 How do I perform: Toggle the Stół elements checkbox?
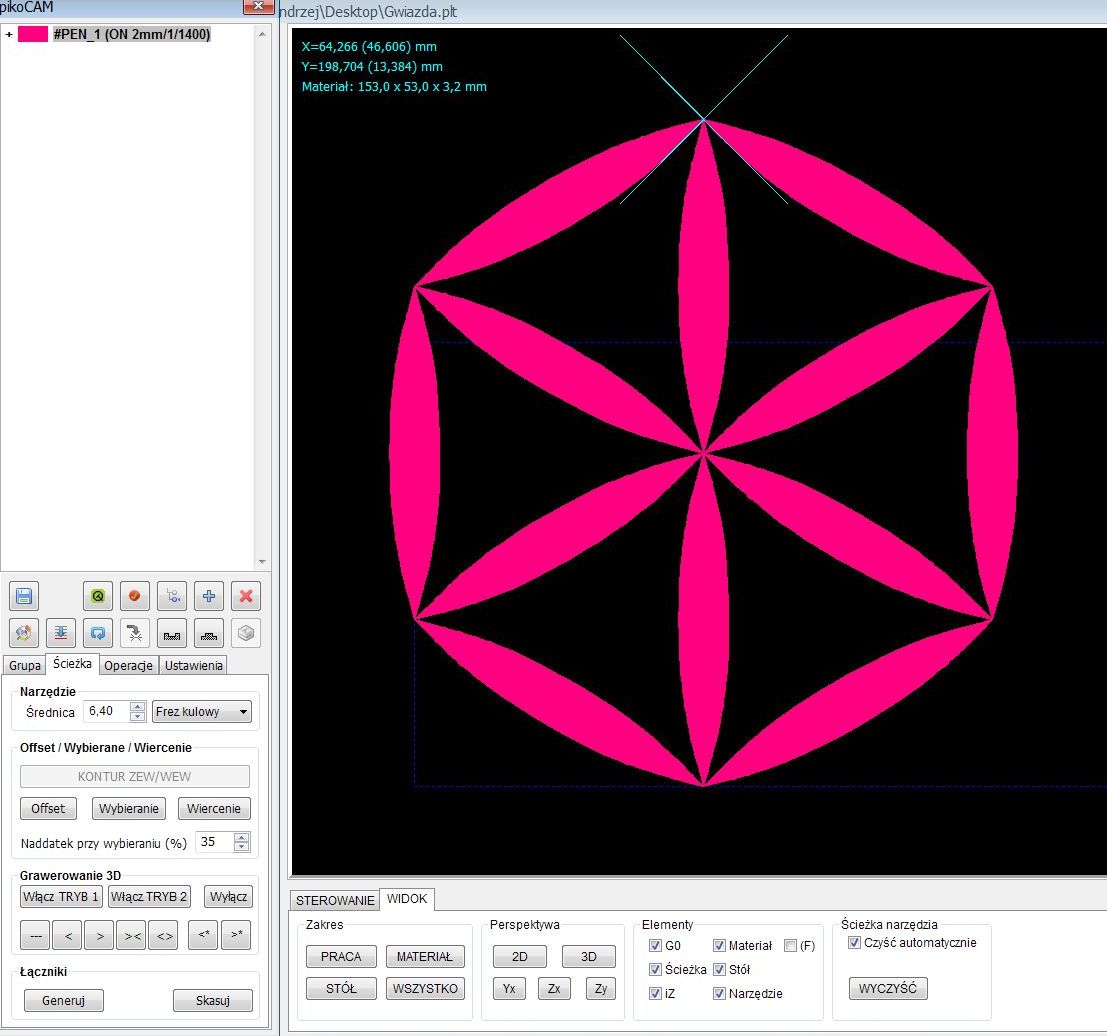719,970
